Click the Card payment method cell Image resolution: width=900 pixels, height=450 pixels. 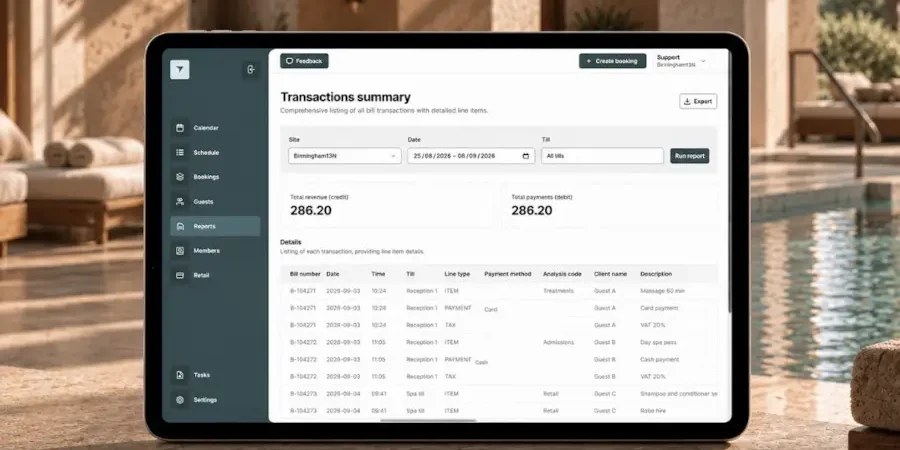tap(491, 310)
